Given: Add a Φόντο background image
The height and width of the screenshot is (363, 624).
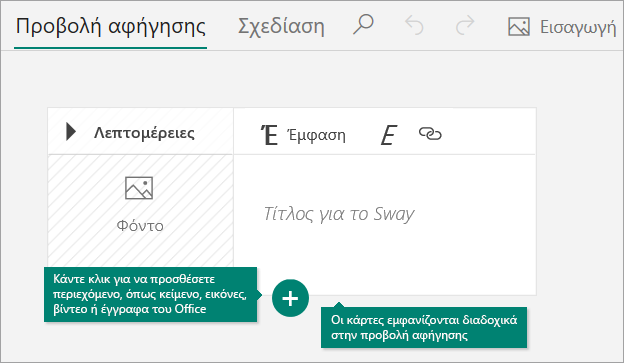Looking at the screenshot, I should [x=140, y=204].
